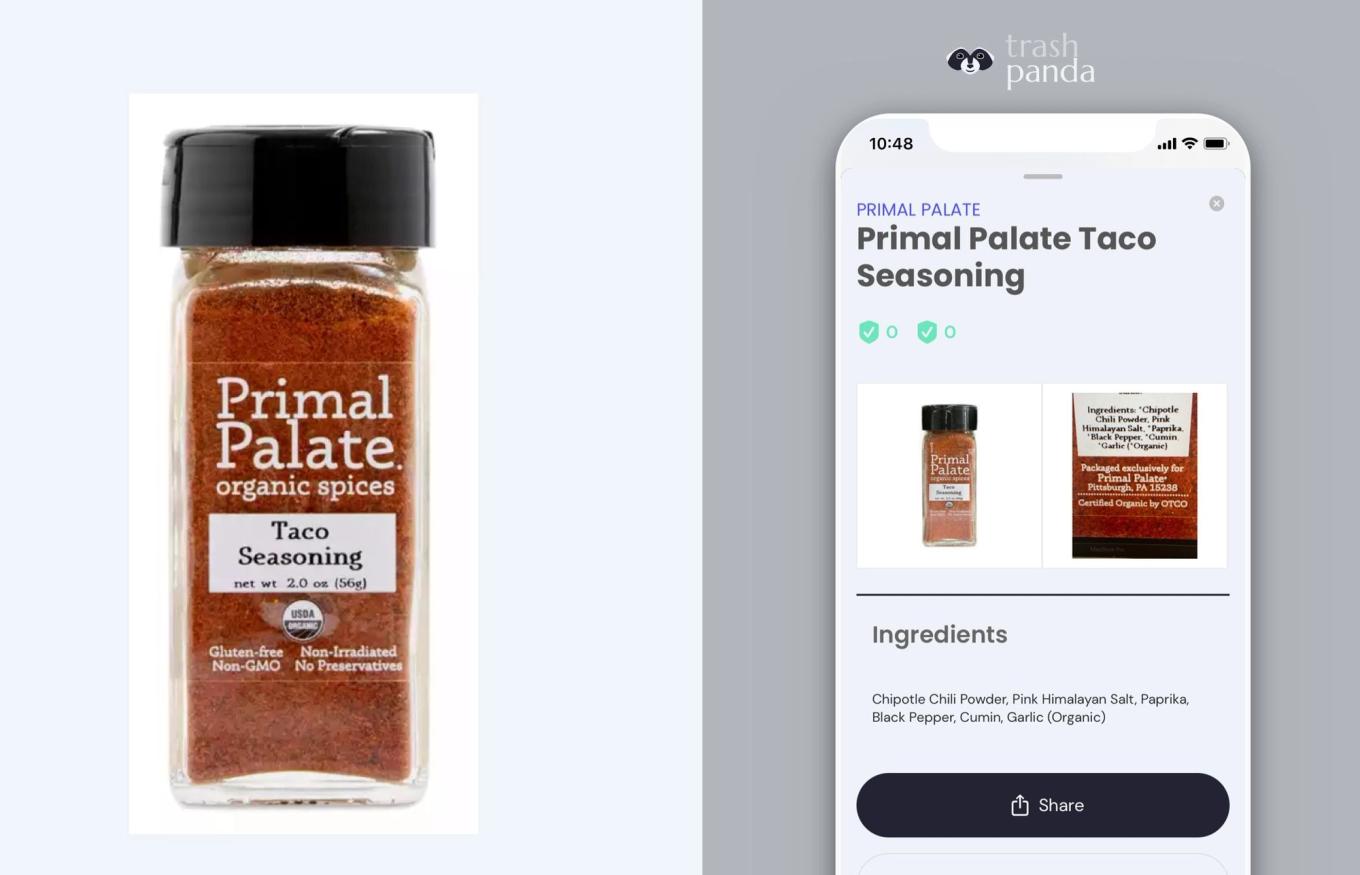Tap the Share button
1360x875 pixels.
(1042, 805)
